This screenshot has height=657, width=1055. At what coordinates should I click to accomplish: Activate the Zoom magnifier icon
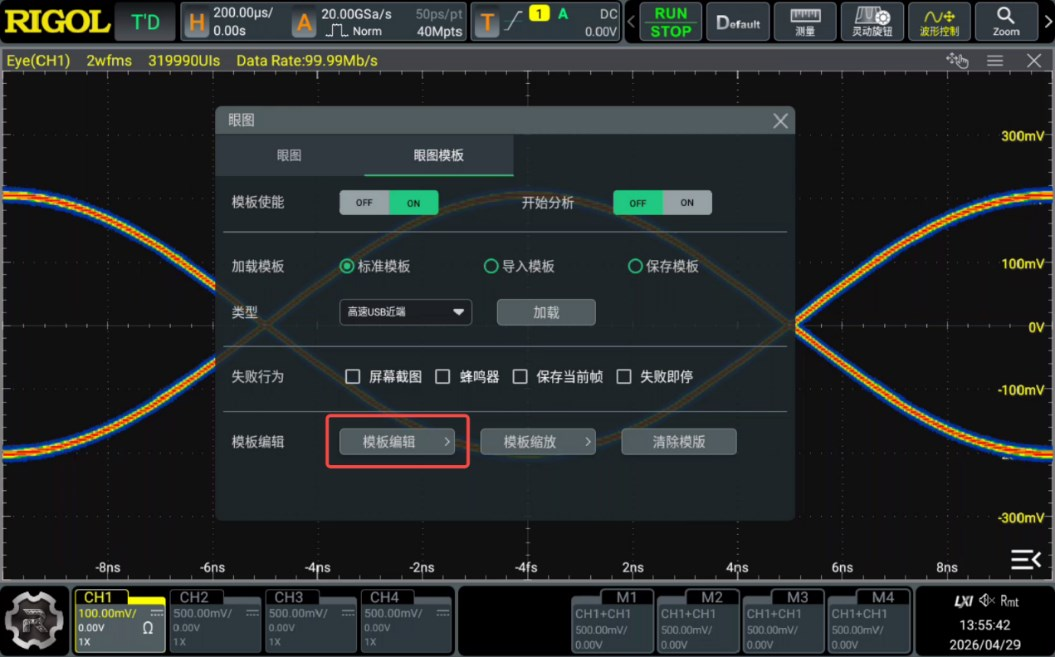1006,22
